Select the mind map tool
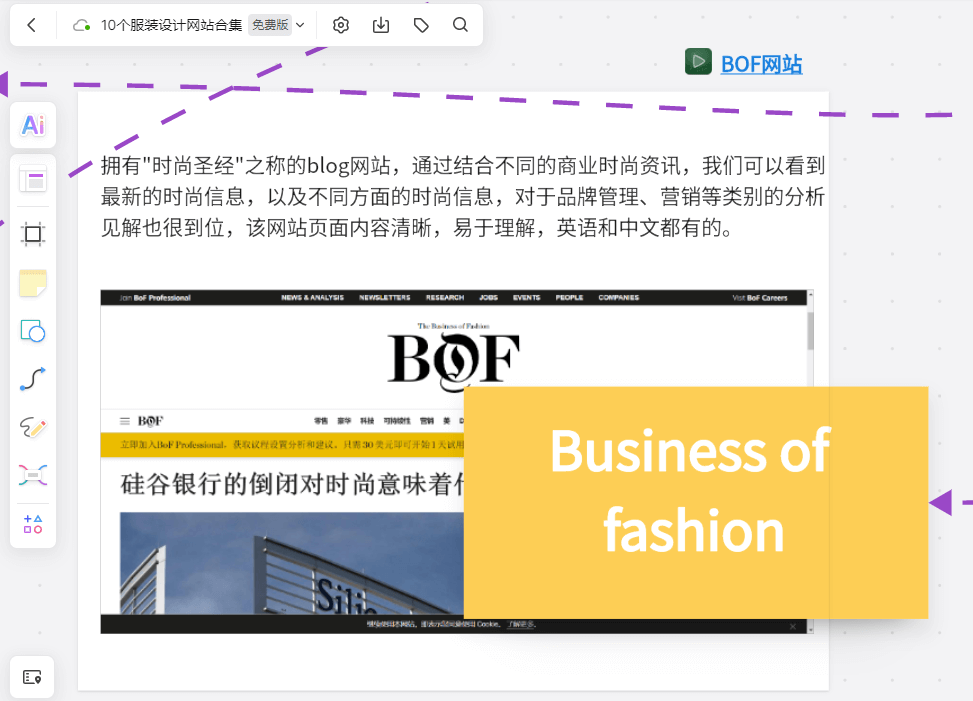 (33, 475)
